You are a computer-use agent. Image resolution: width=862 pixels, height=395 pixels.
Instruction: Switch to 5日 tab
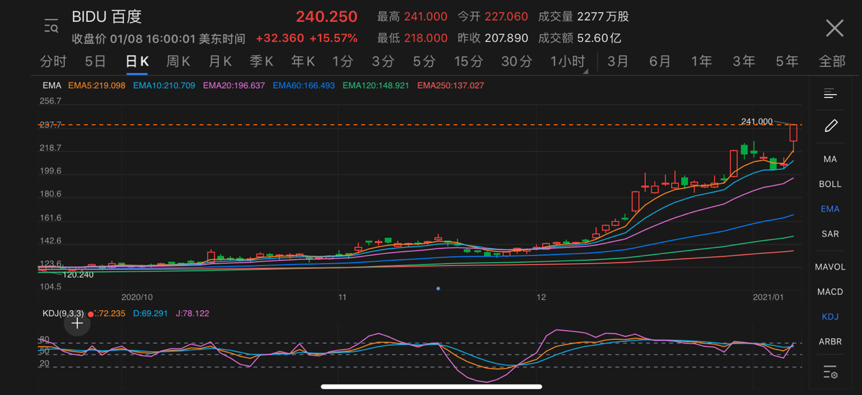95,62
